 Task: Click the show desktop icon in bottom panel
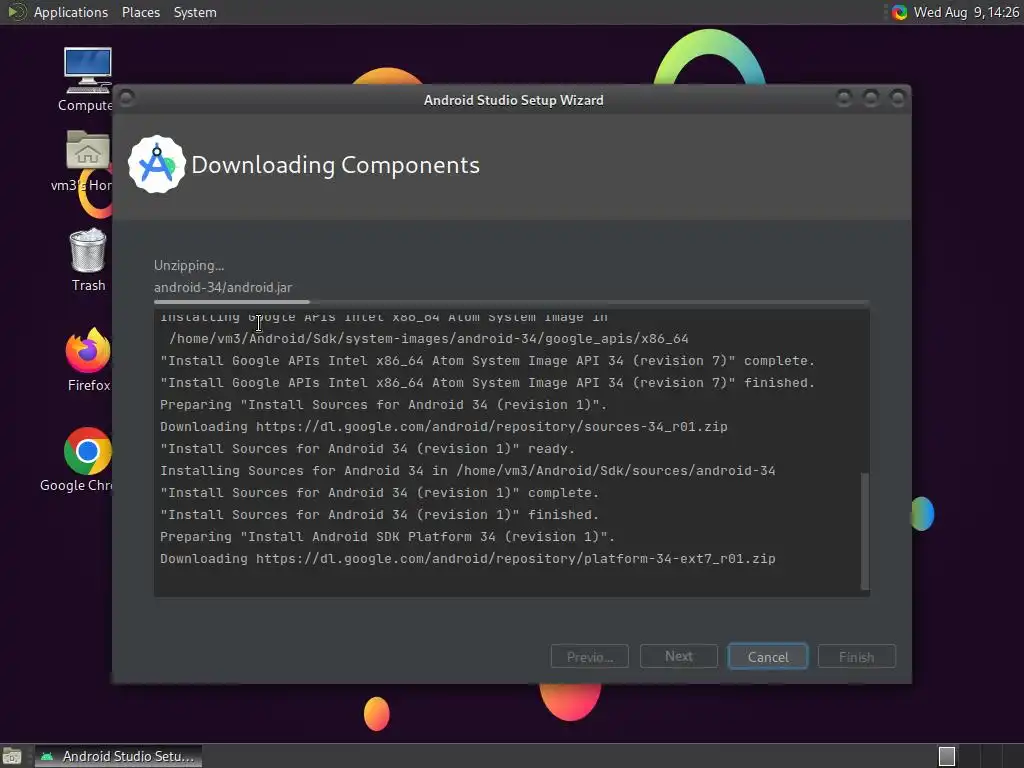[12, 756]
